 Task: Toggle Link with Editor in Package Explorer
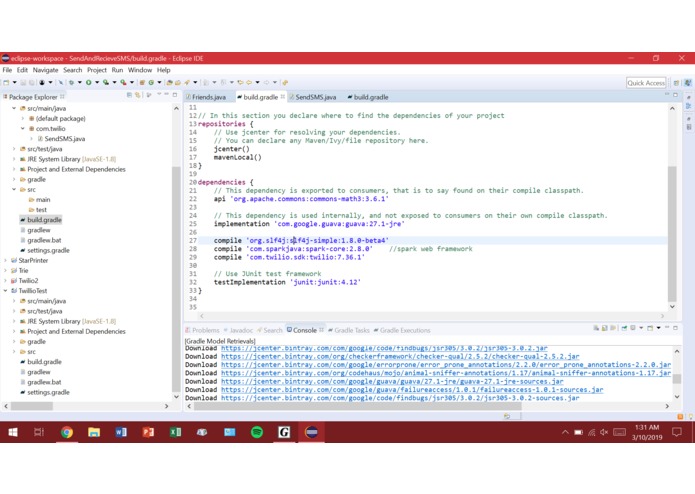(x=137, y=95)
